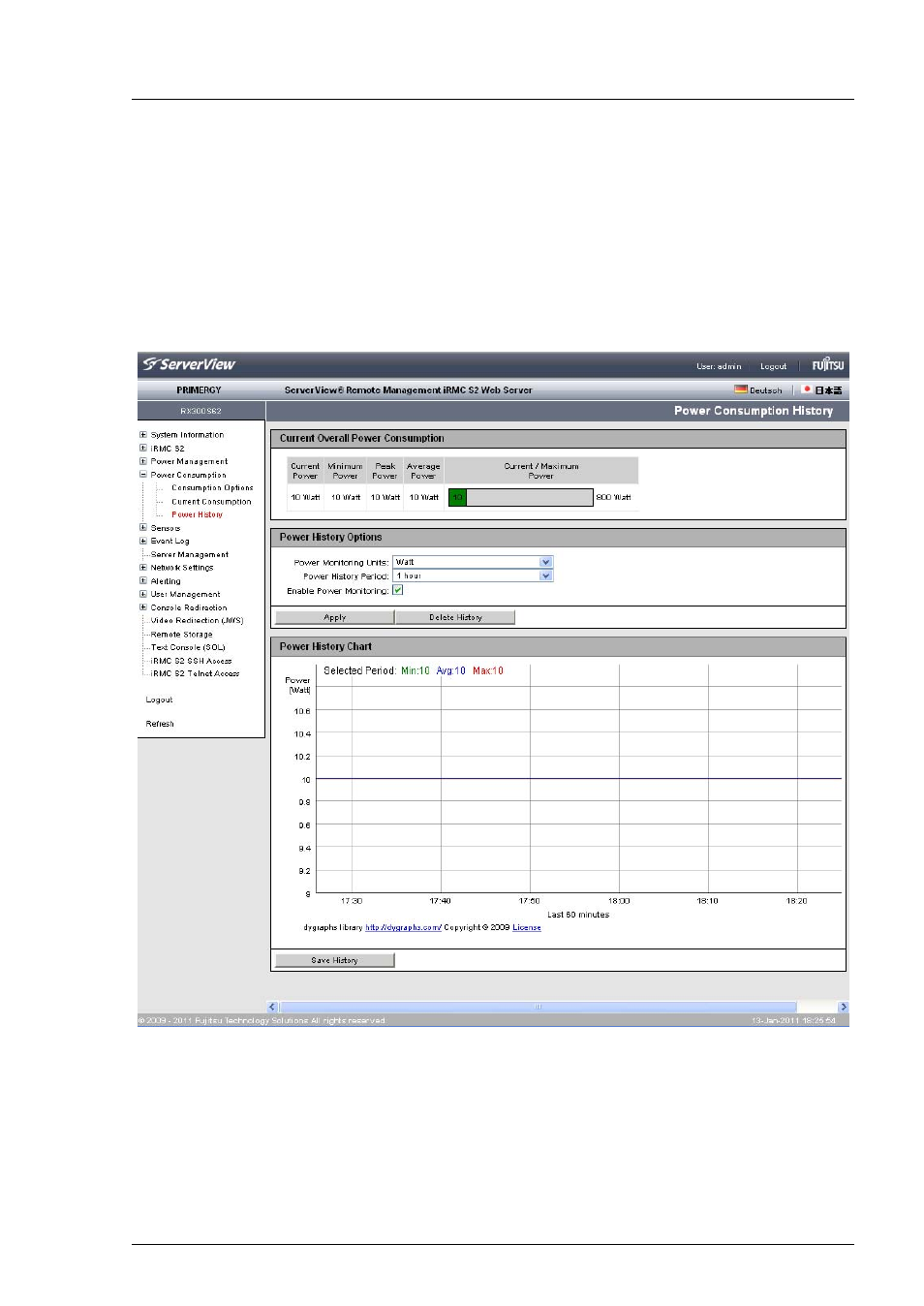Screen dimensions: 924x1306
Task: Open Current Consumption in the sidebar
Action: point(211,502)
